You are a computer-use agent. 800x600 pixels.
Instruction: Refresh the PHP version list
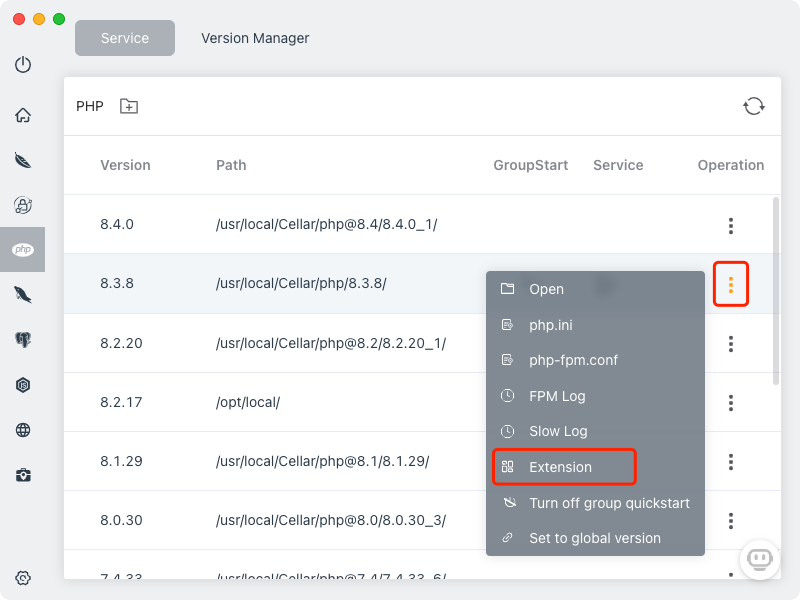click(754, 105)
